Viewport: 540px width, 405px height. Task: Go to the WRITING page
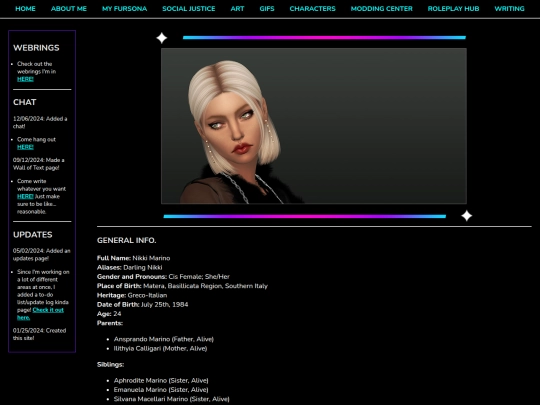point(509,9)
